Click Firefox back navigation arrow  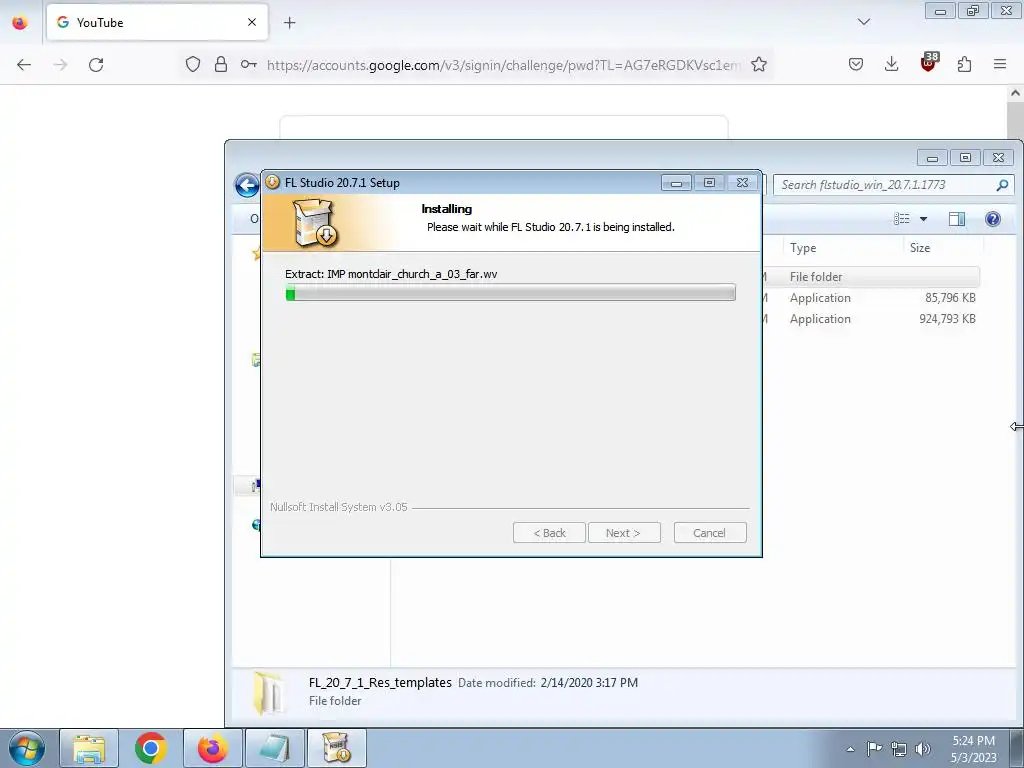[24, 65]
